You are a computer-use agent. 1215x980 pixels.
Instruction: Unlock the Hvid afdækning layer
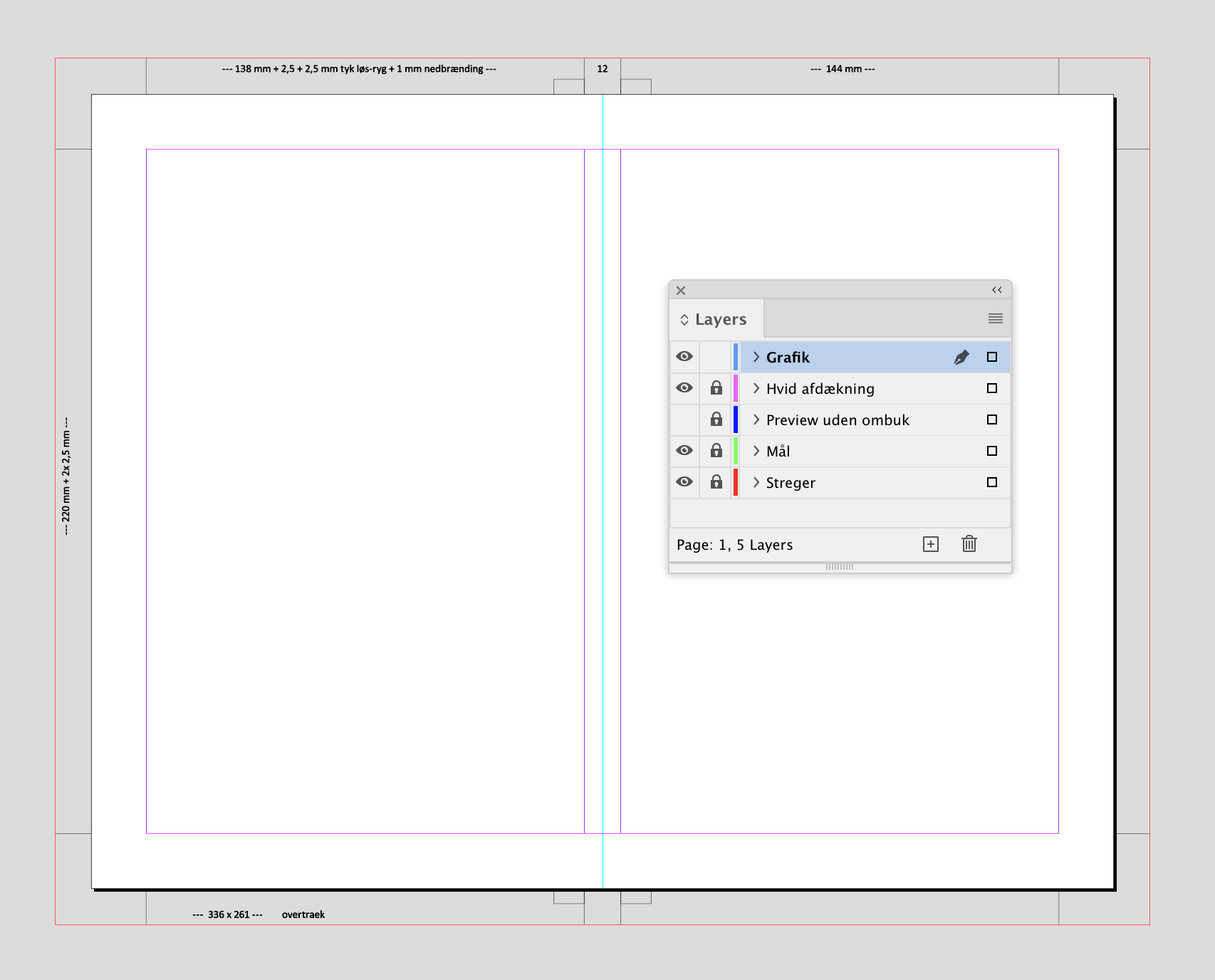click(716, 388)
